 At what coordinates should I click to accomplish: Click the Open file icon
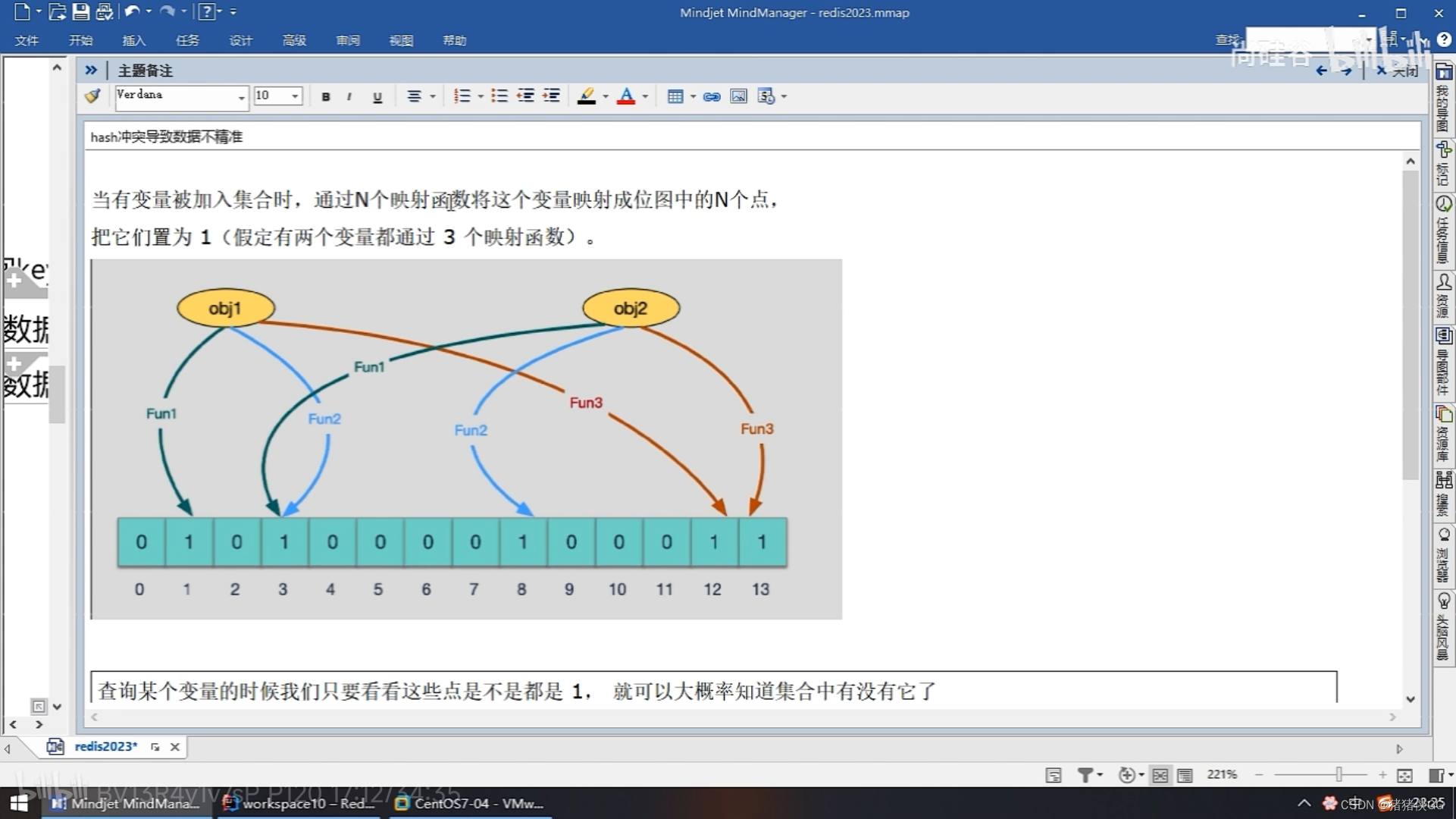pos(57,11)
